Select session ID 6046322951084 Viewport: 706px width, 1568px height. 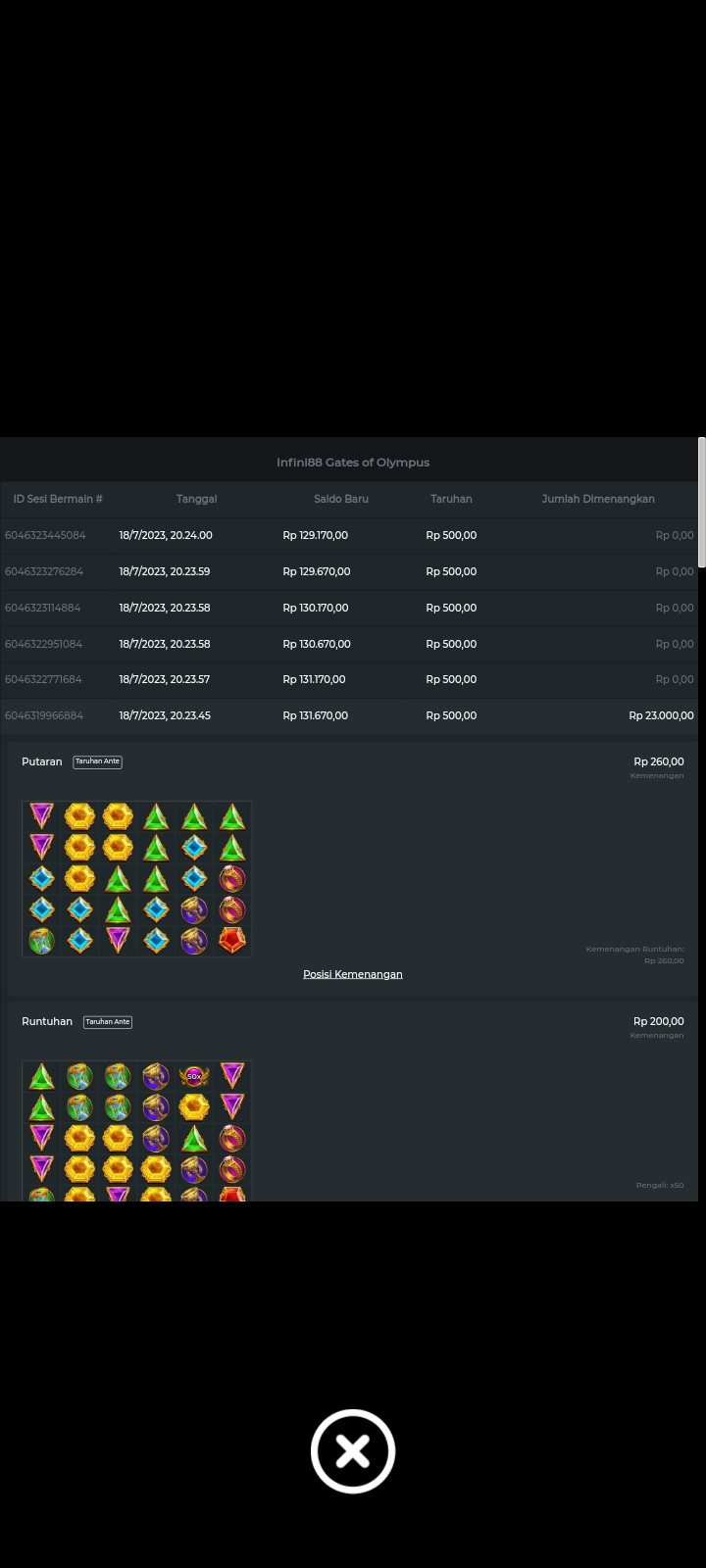[44, 644]
